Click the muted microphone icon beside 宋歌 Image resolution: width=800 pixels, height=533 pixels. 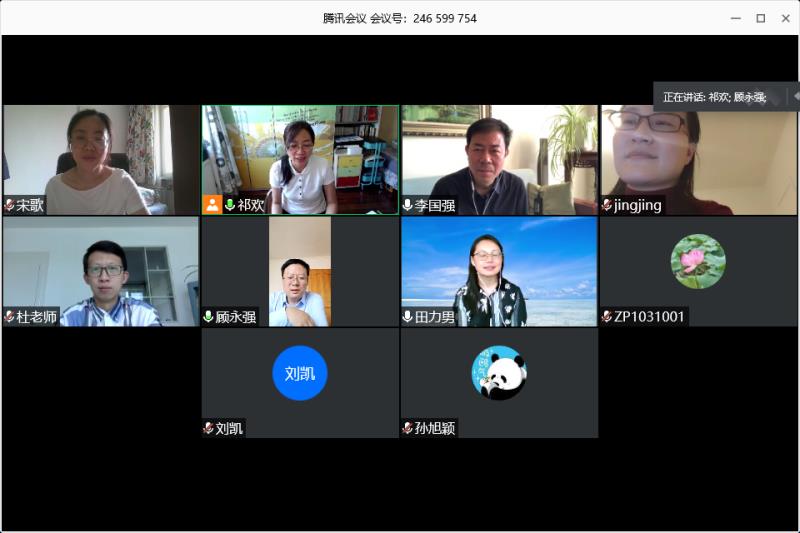[10, 205]
